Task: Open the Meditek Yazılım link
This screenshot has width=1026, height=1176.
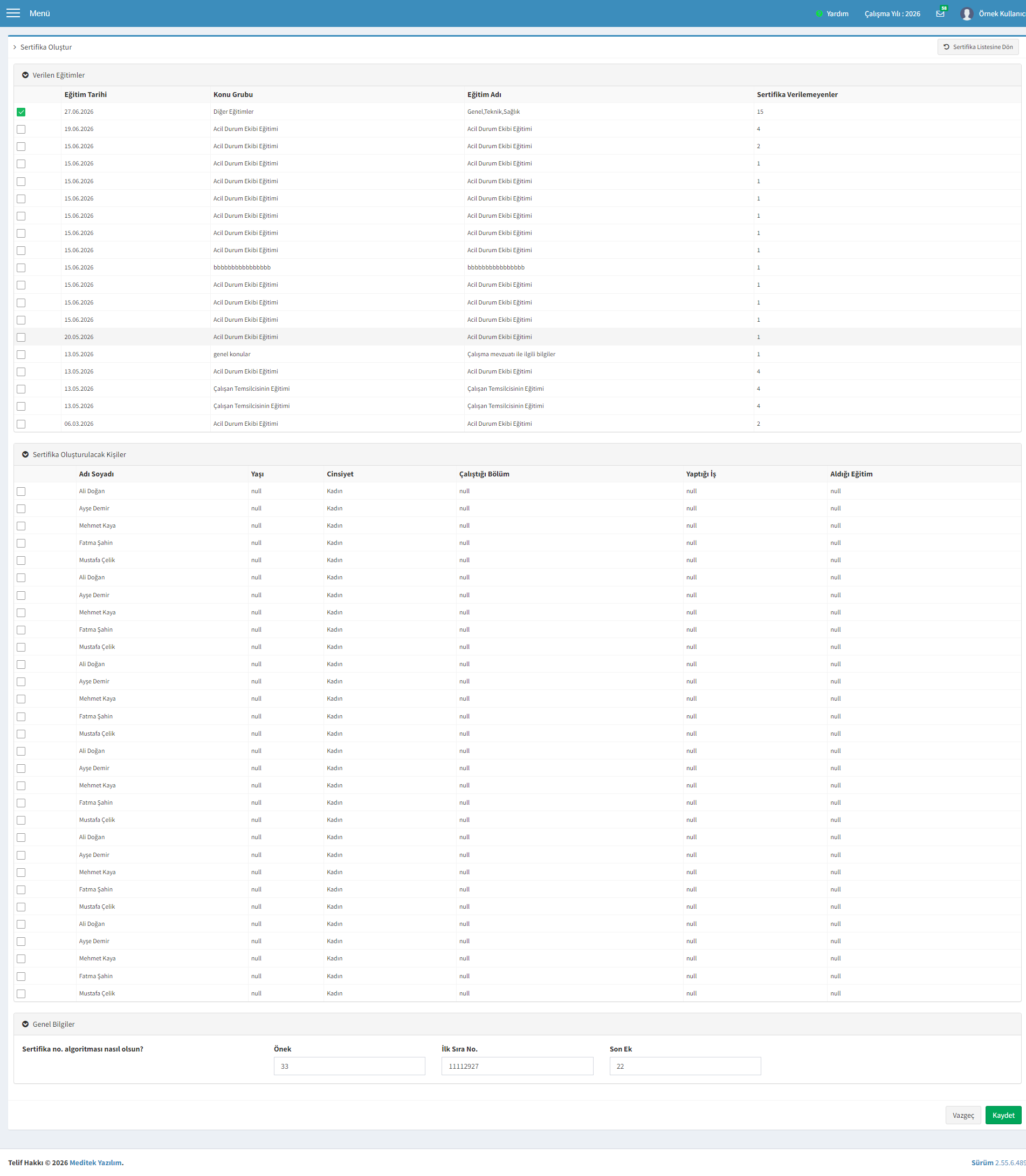Action: pos(95,1163)
